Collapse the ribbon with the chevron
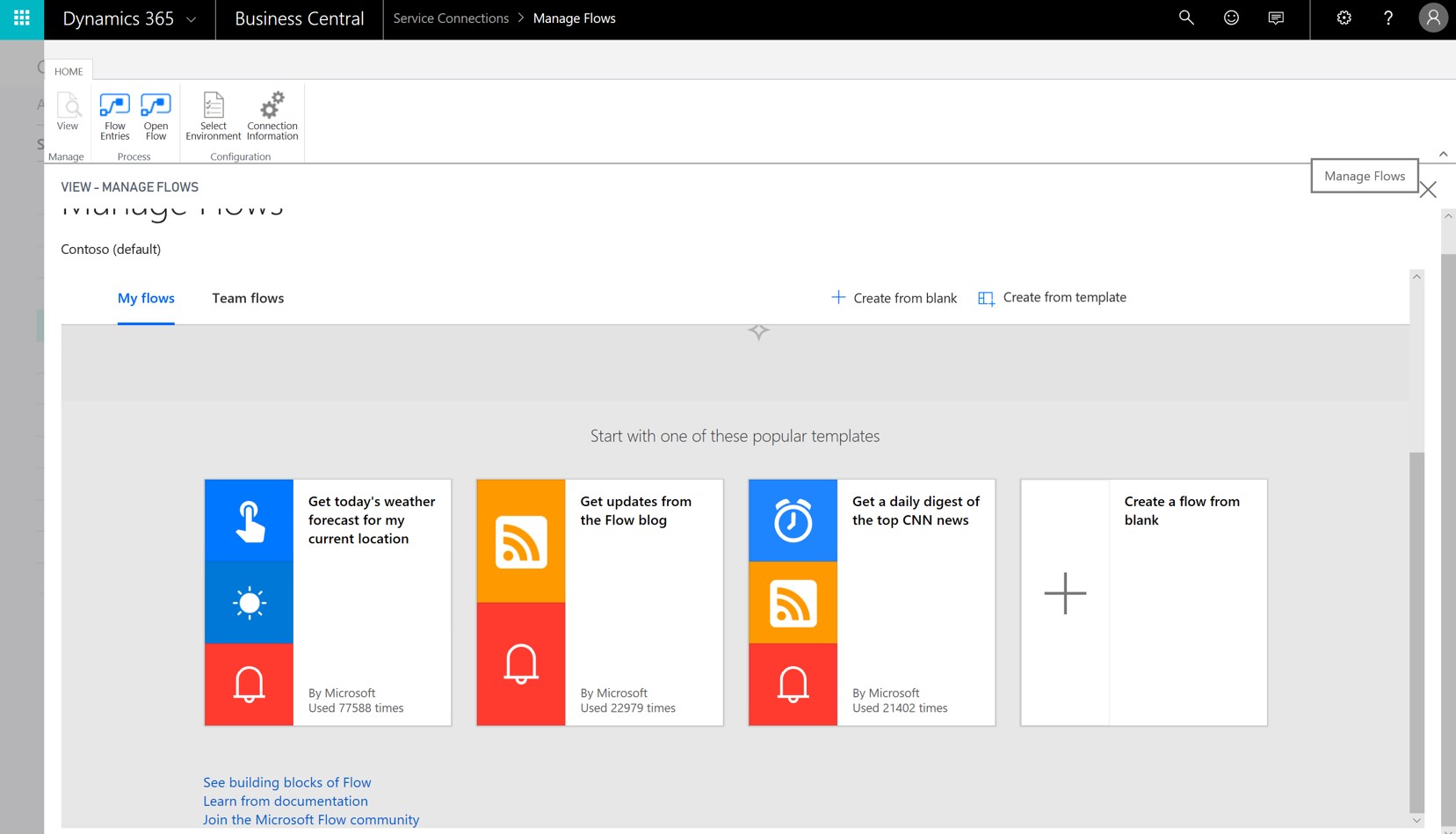This screenshot has height=834, width=1456. (x=1443, y=154)
